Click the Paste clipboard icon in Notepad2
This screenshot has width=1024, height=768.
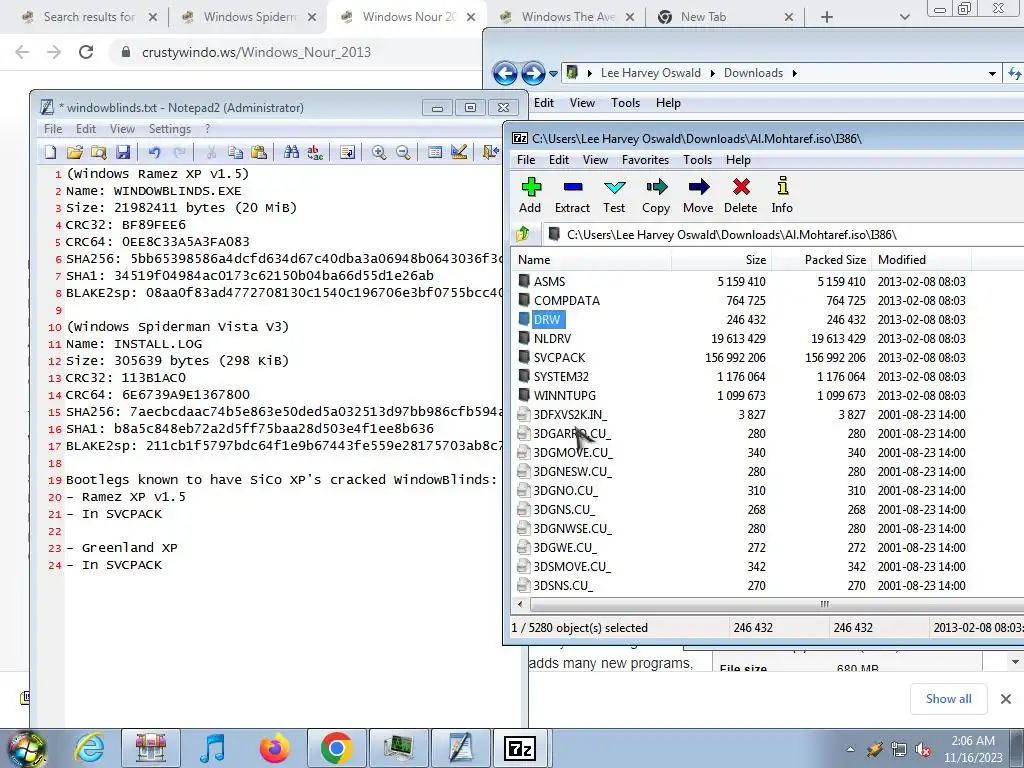[259, 152]
